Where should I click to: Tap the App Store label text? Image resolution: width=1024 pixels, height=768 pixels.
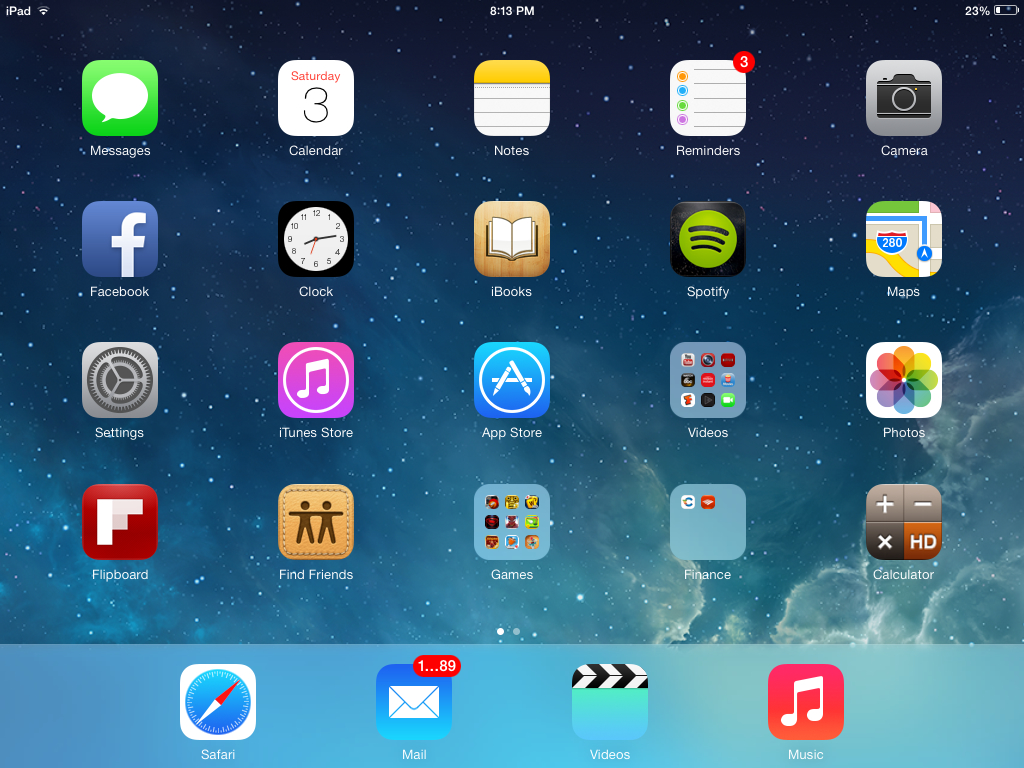pos(511,433)
